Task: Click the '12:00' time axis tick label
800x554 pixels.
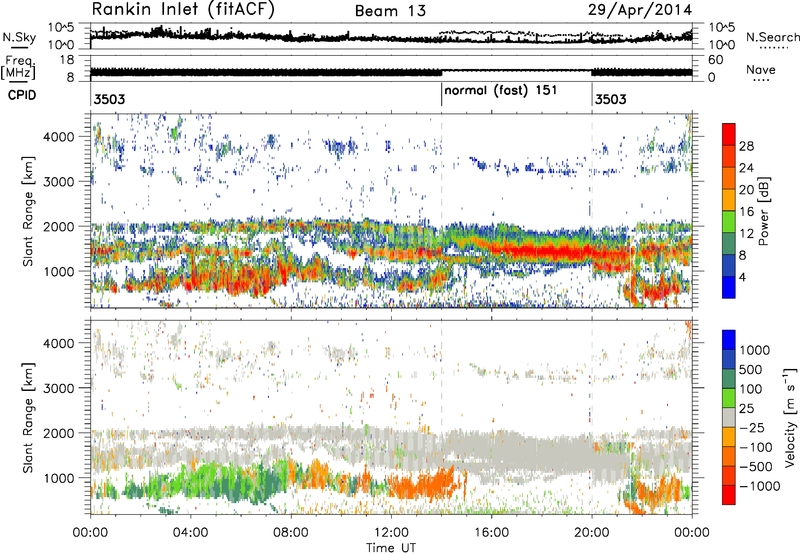Action: (x=391, y=533)
